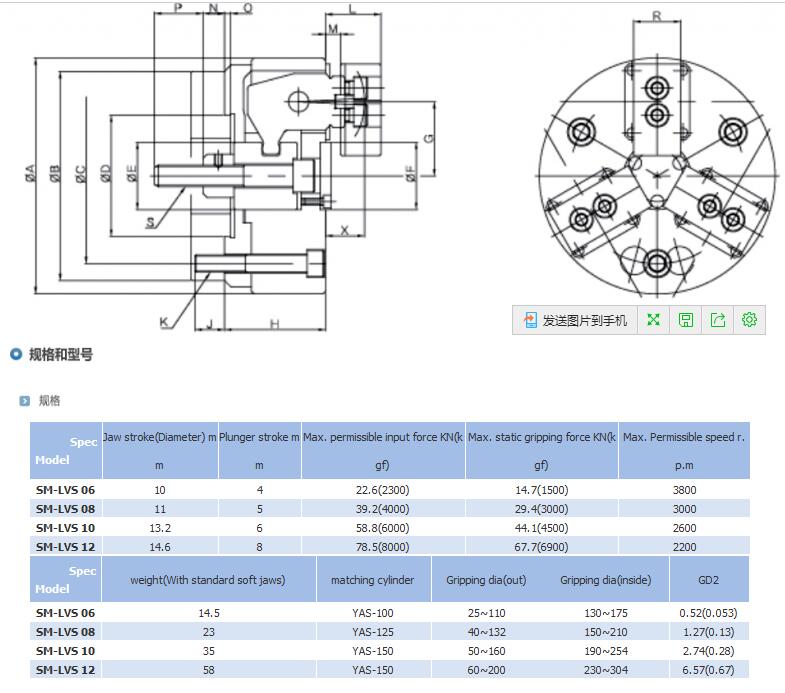785x693 pixels.
Task: Select the 150~210 inside diameter cell
Action: click(x=606, y=632)
